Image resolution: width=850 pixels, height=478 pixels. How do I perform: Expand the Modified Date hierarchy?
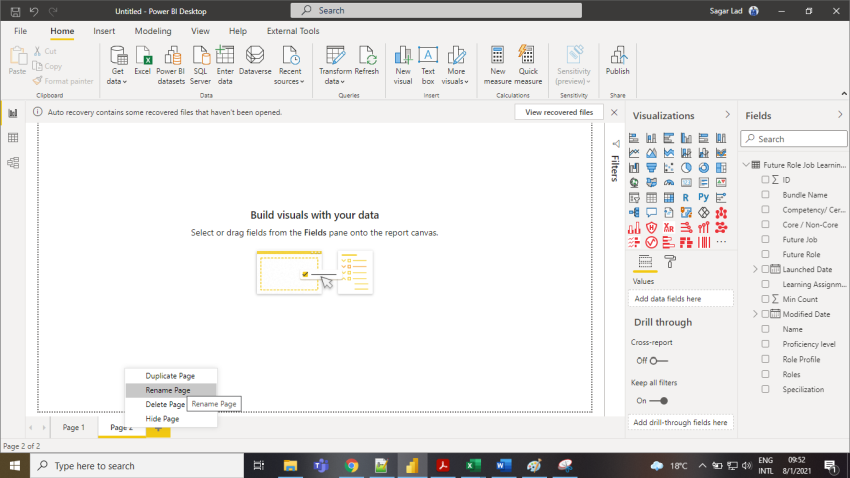click(x=755, y=314)
